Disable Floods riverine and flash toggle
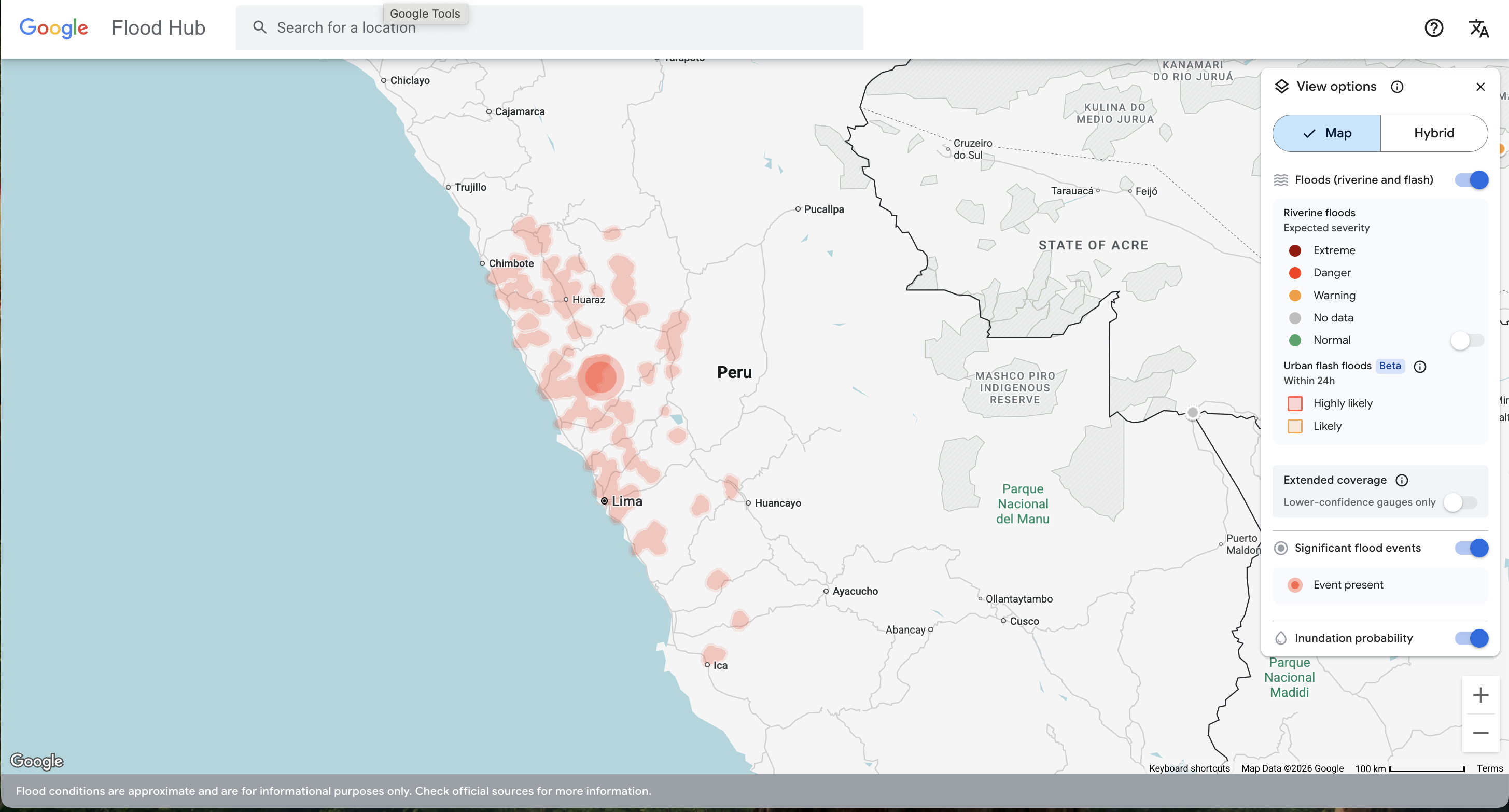 (1471, 180)
